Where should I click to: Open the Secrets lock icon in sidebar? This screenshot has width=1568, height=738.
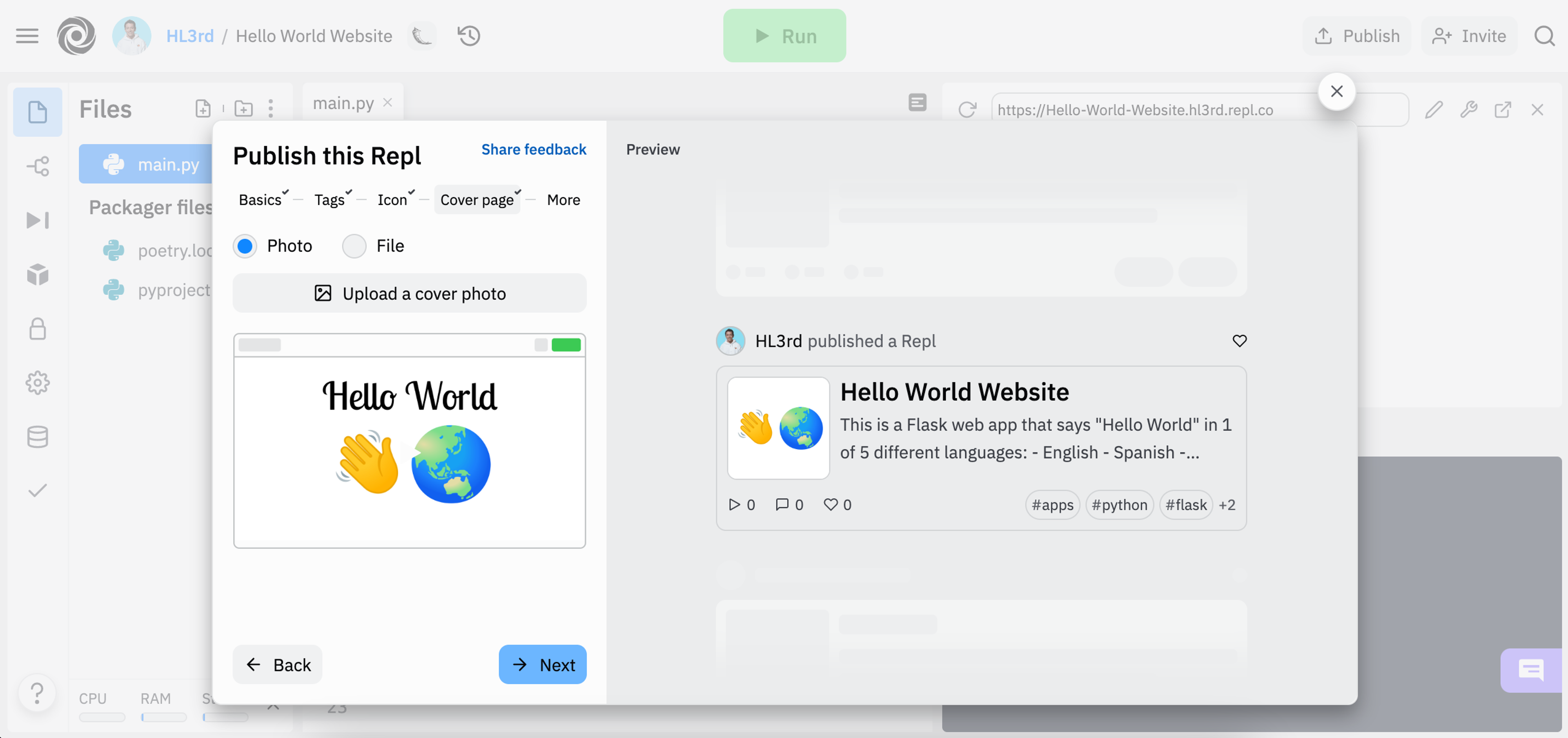click(38, 329)
